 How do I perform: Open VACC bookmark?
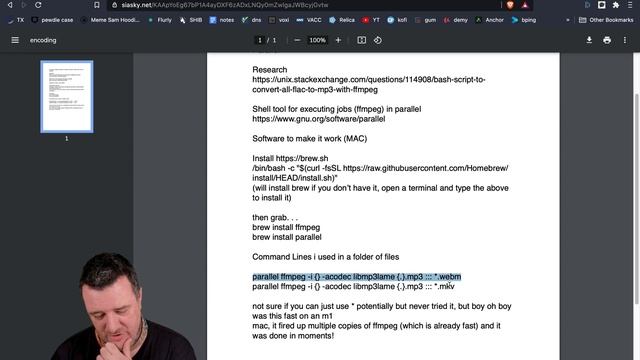pos(309,20)
